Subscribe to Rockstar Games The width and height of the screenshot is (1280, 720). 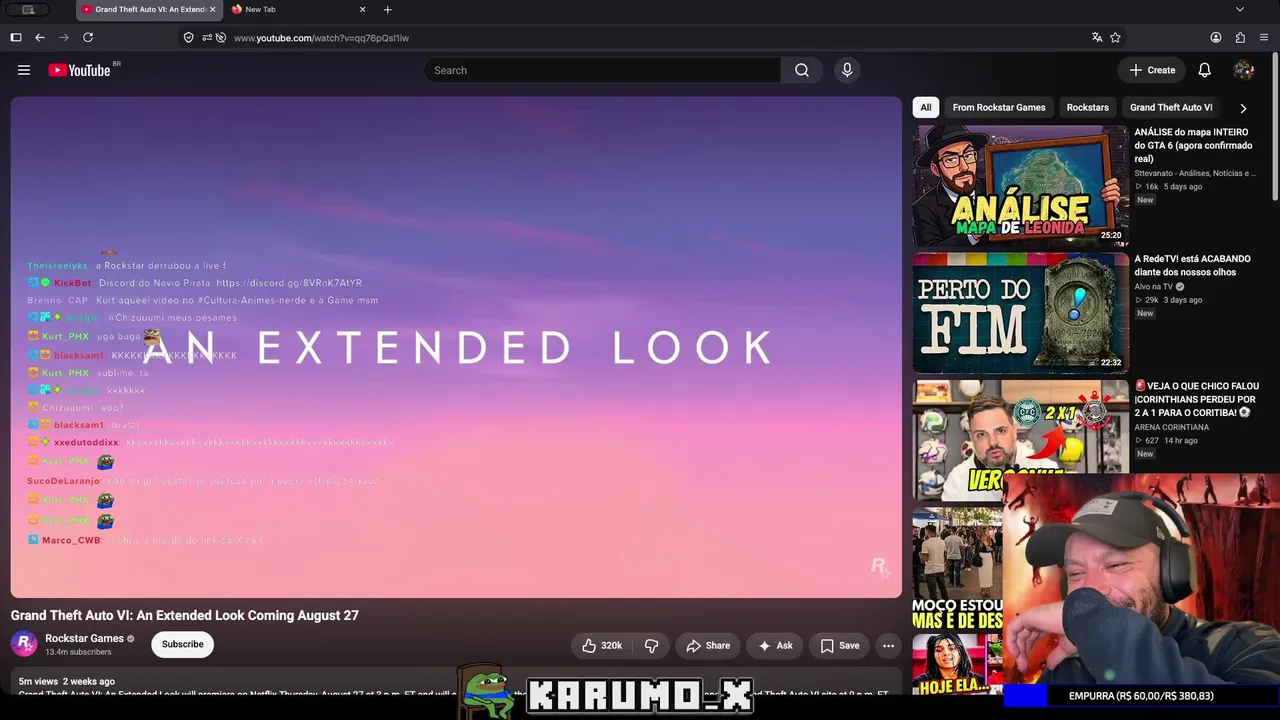click(183, 645)
